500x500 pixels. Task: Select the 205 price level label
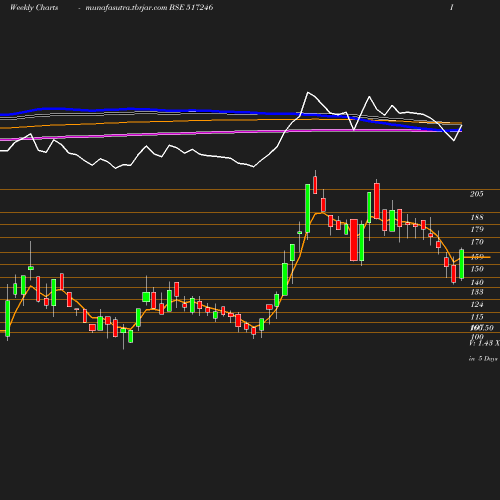tap(476, 194)
